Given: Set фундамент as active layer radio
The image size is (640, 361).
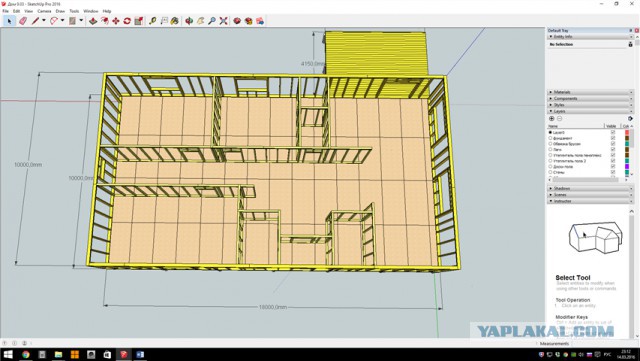Looking at the screenshot, I should 551,138.
